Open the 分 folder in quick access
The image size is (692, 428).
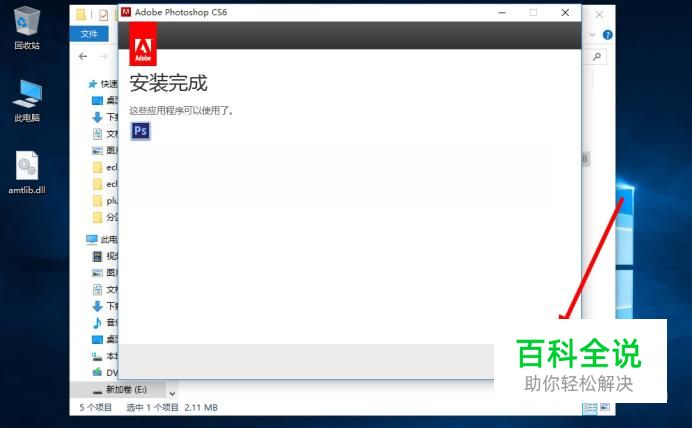point(105,217)
